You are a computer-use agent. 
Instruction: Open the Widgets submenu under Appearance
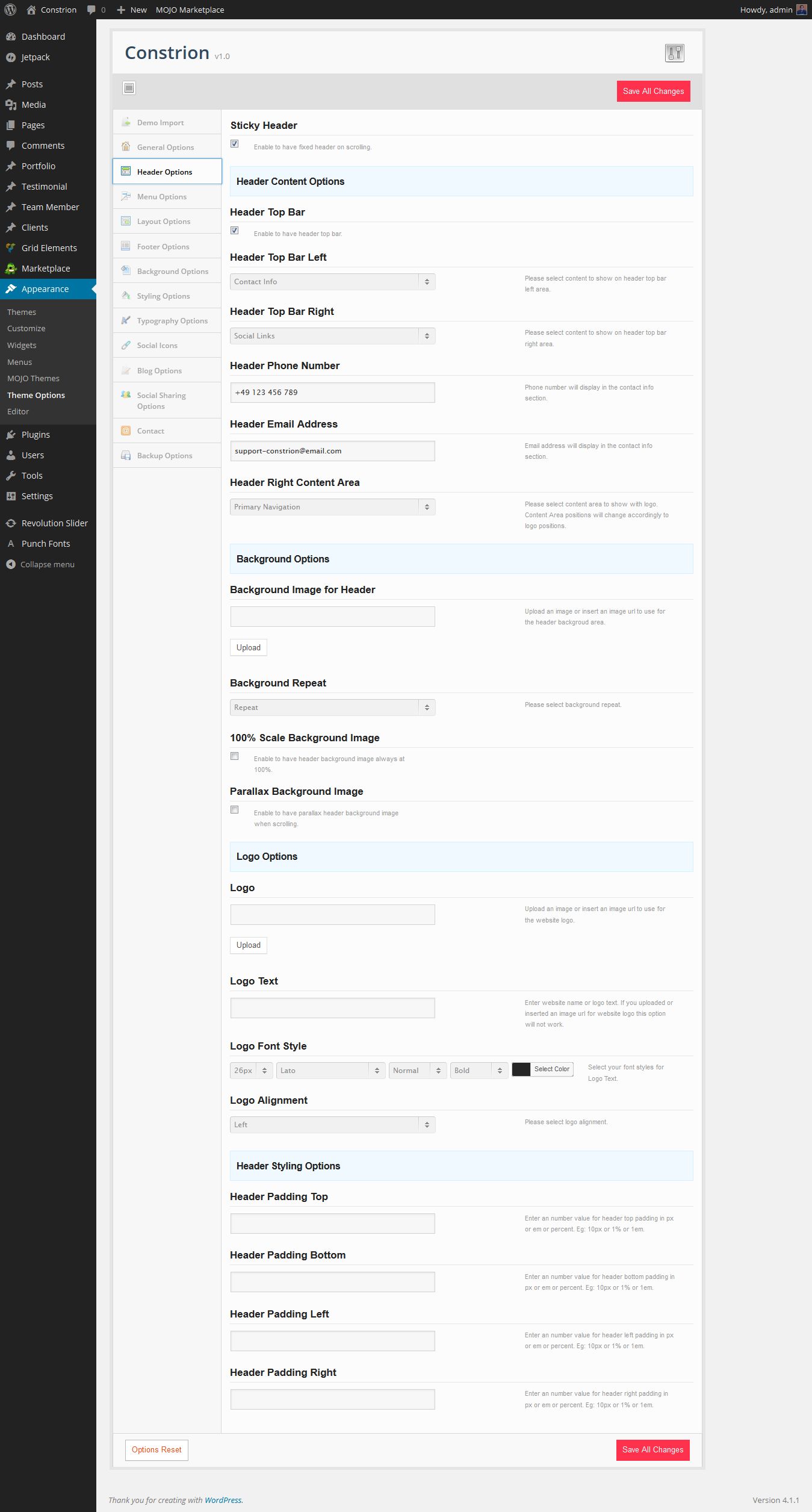pos(22,345)
